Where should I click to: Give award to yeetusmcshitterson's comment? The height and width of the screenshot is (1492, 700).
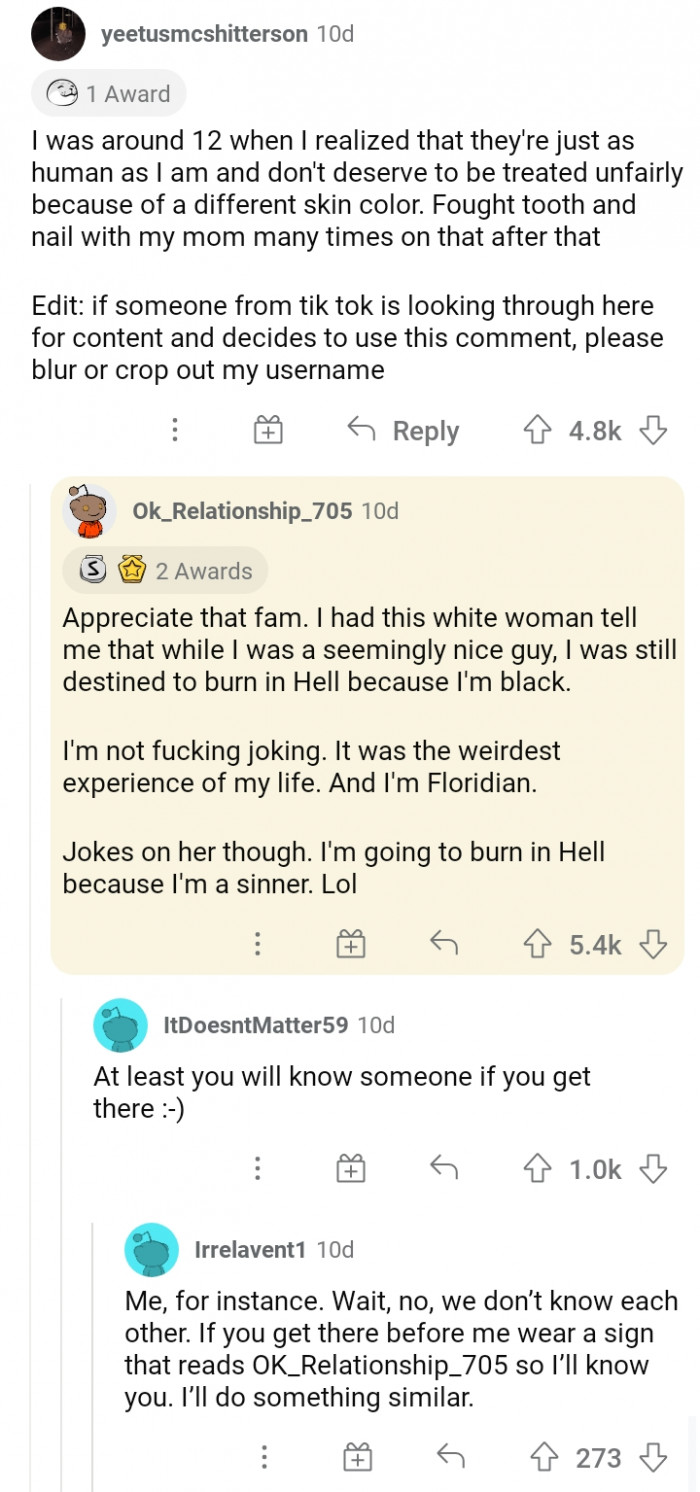click(267, 431)
